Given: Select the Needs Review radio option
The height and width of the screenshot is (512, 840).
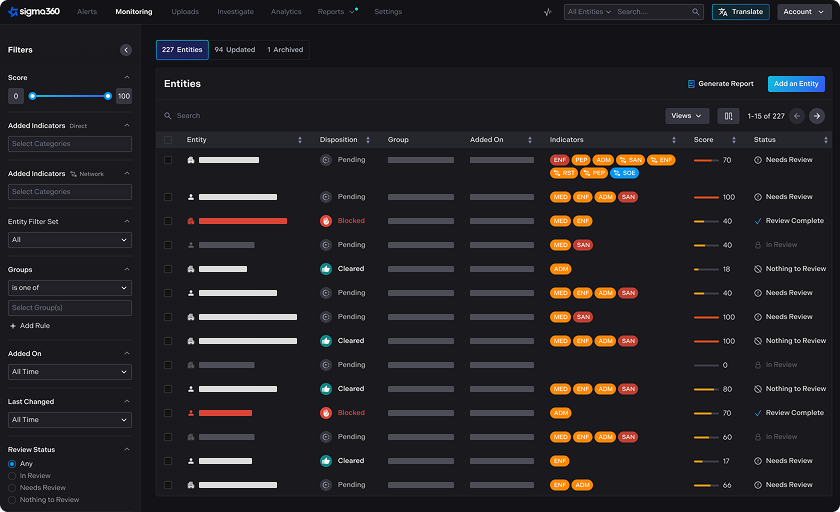Looking at the screenshot, I should (x=12, y=488).
